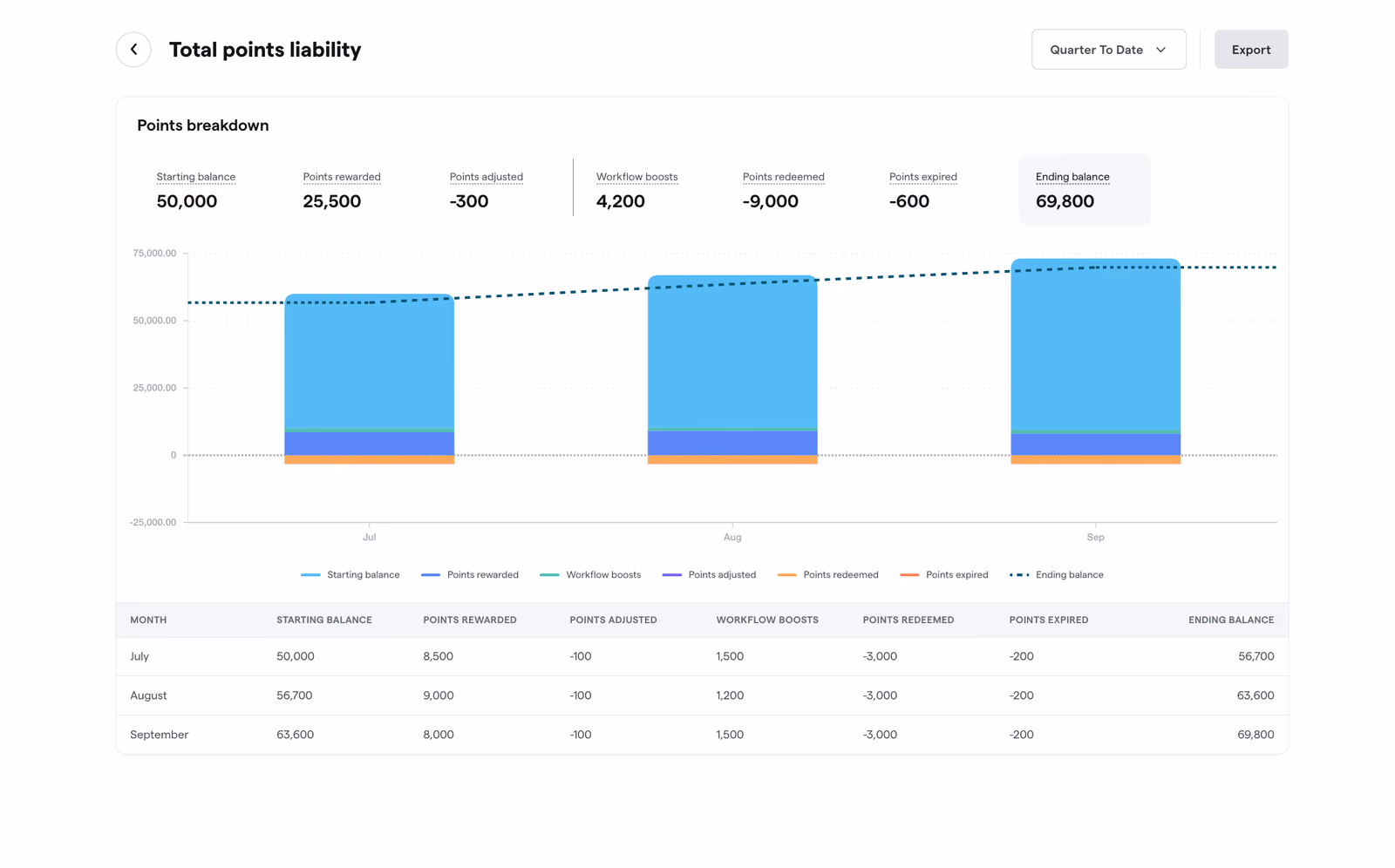The height and width of the screenshot is (868, 1395).
Task: Click September's points rewarded value 8,000
Action: pyautogui.click(x=439, y=735)
